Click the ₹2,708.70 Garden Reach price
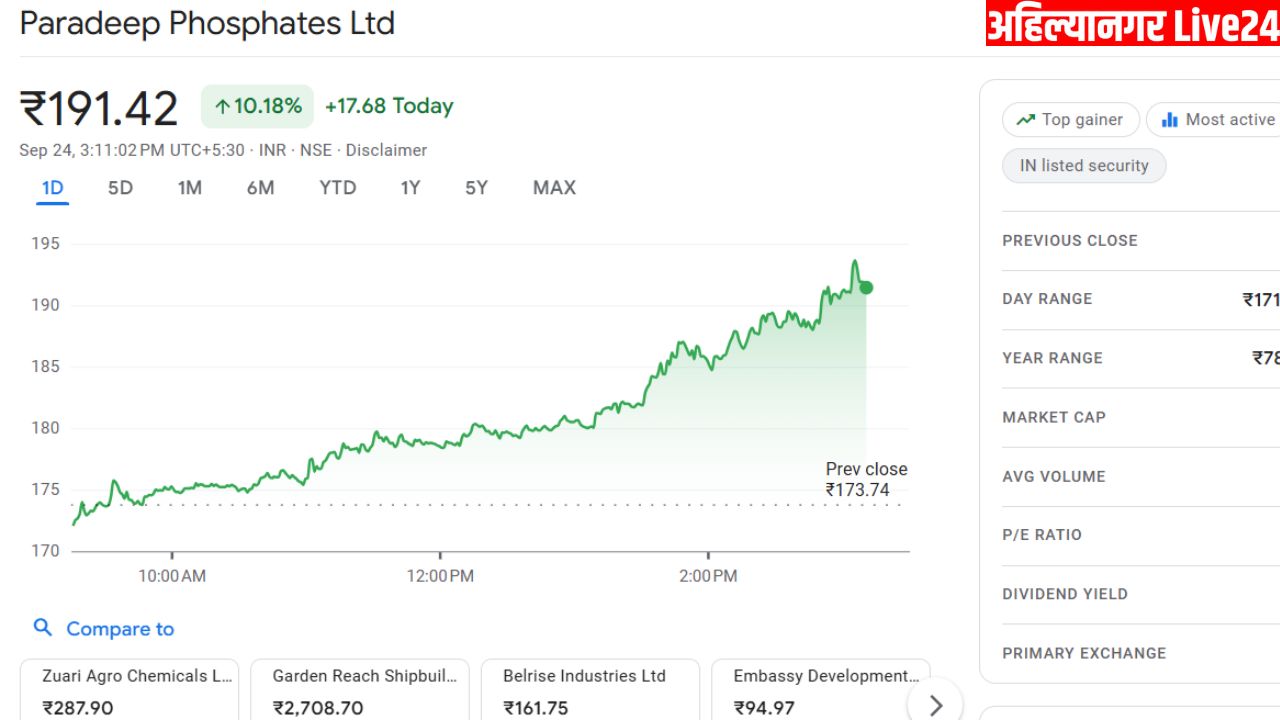The height and width of the screenshot is (720, 1280). point(318,708)
